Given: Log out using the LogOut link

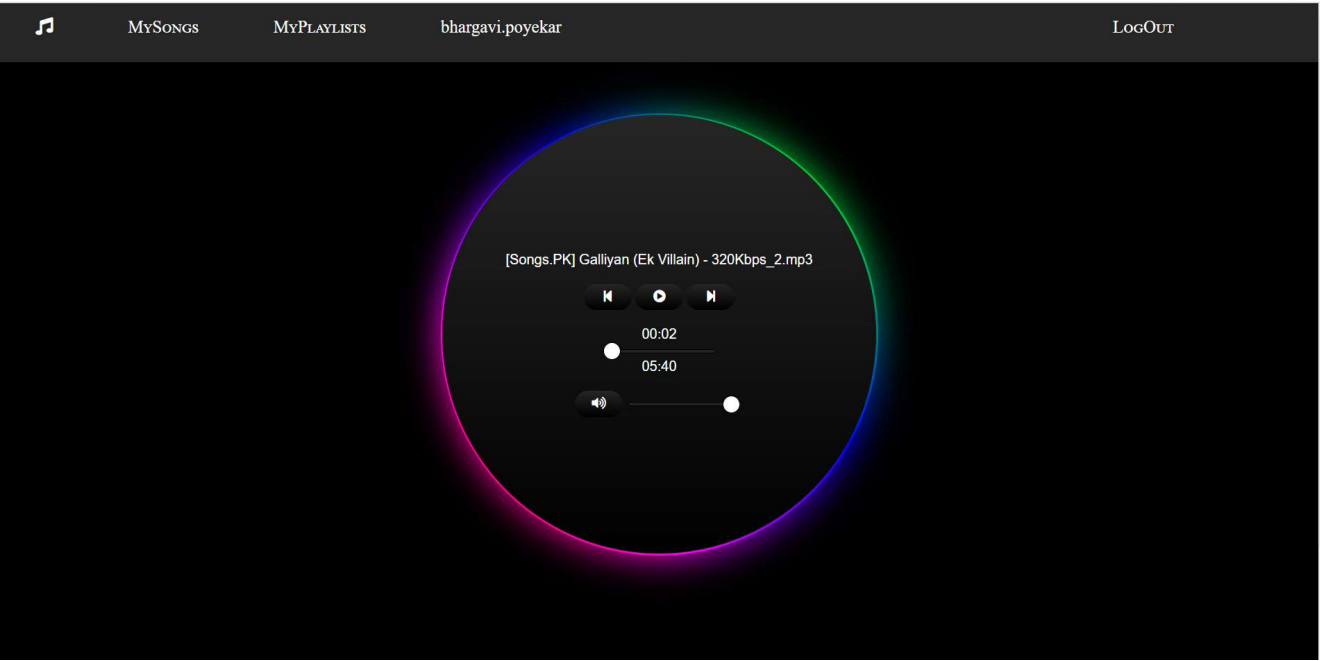Looking at the screenshot, I should (x=1143, y=28).
